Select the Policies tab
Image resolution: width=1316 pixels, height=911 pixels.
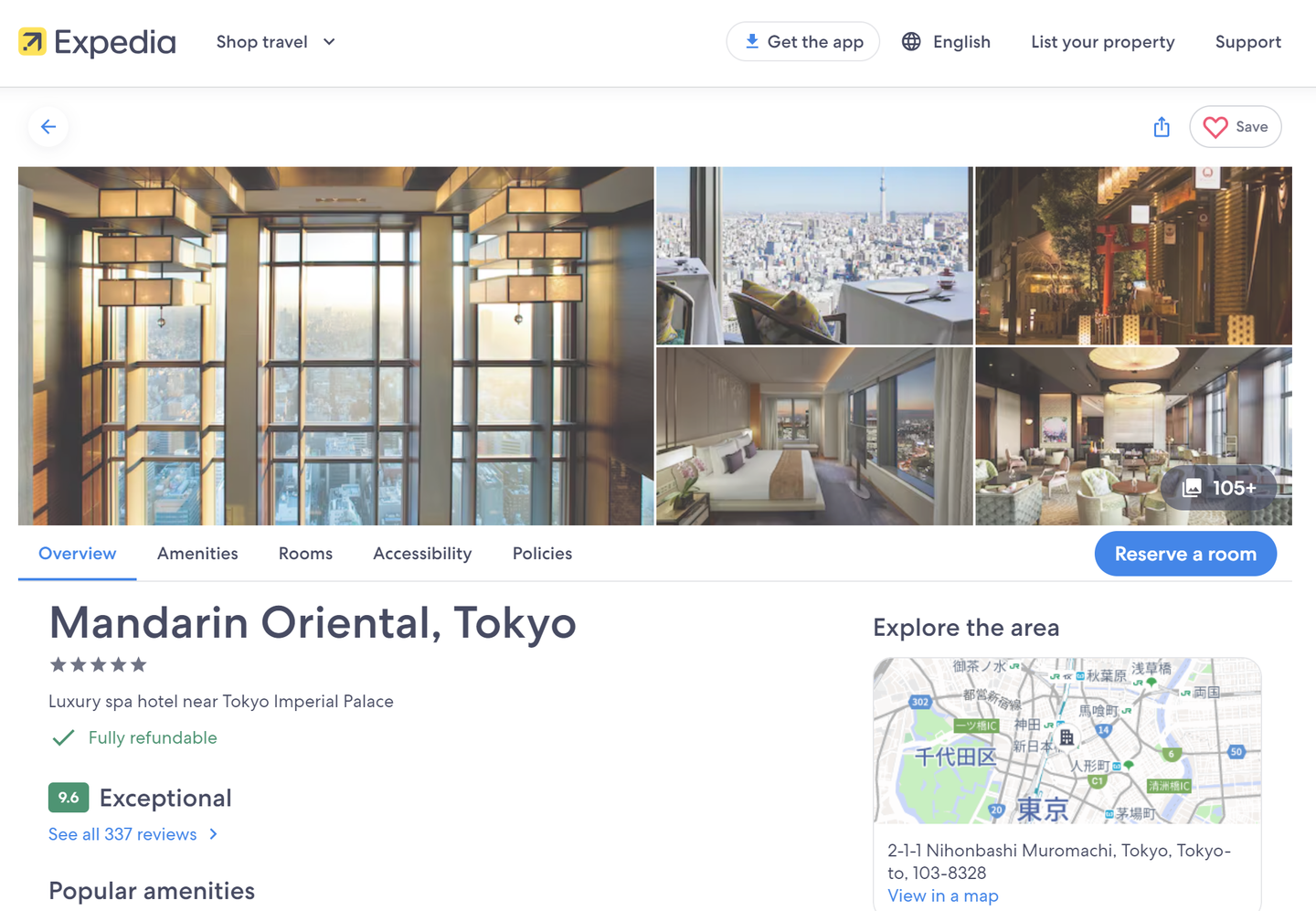coord(542,554)
